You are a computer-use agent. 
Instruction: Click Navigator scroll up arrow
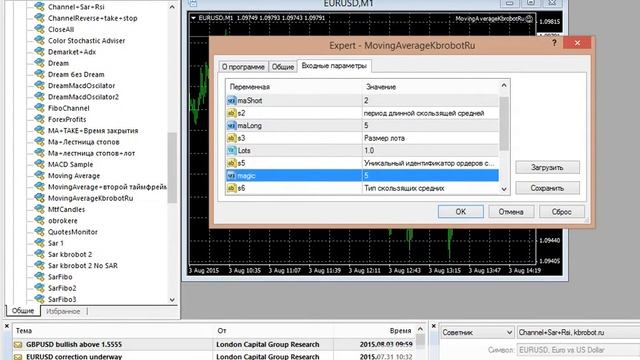172,7
